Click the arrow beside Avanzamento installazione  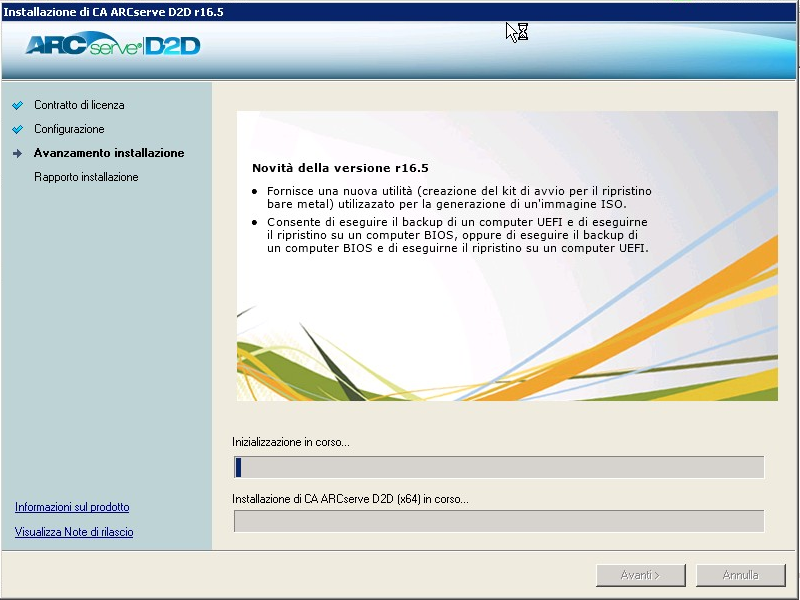coord(17,153)
